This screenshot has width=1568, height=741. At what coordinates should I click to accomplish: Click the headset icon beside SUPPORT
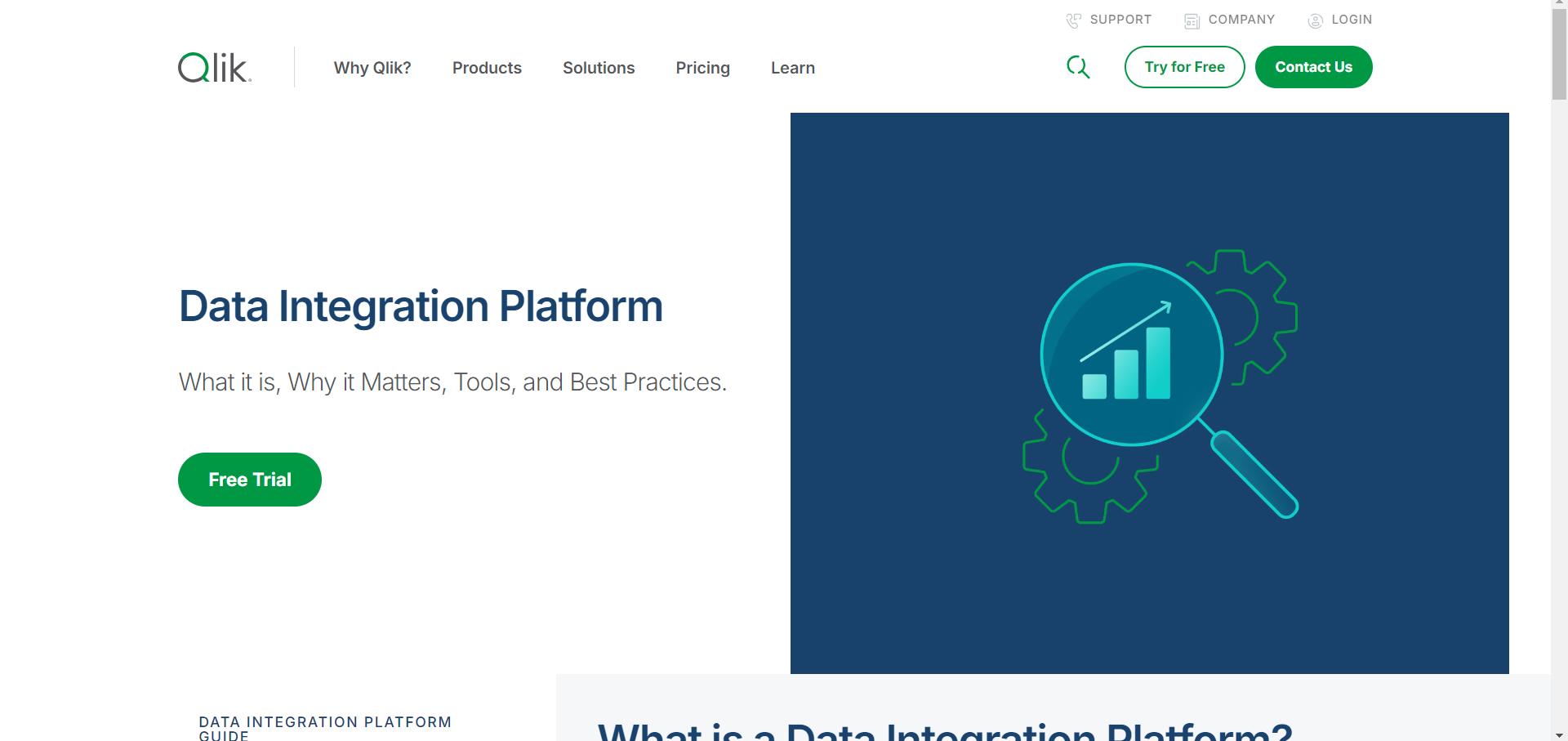pos(1072,20)
